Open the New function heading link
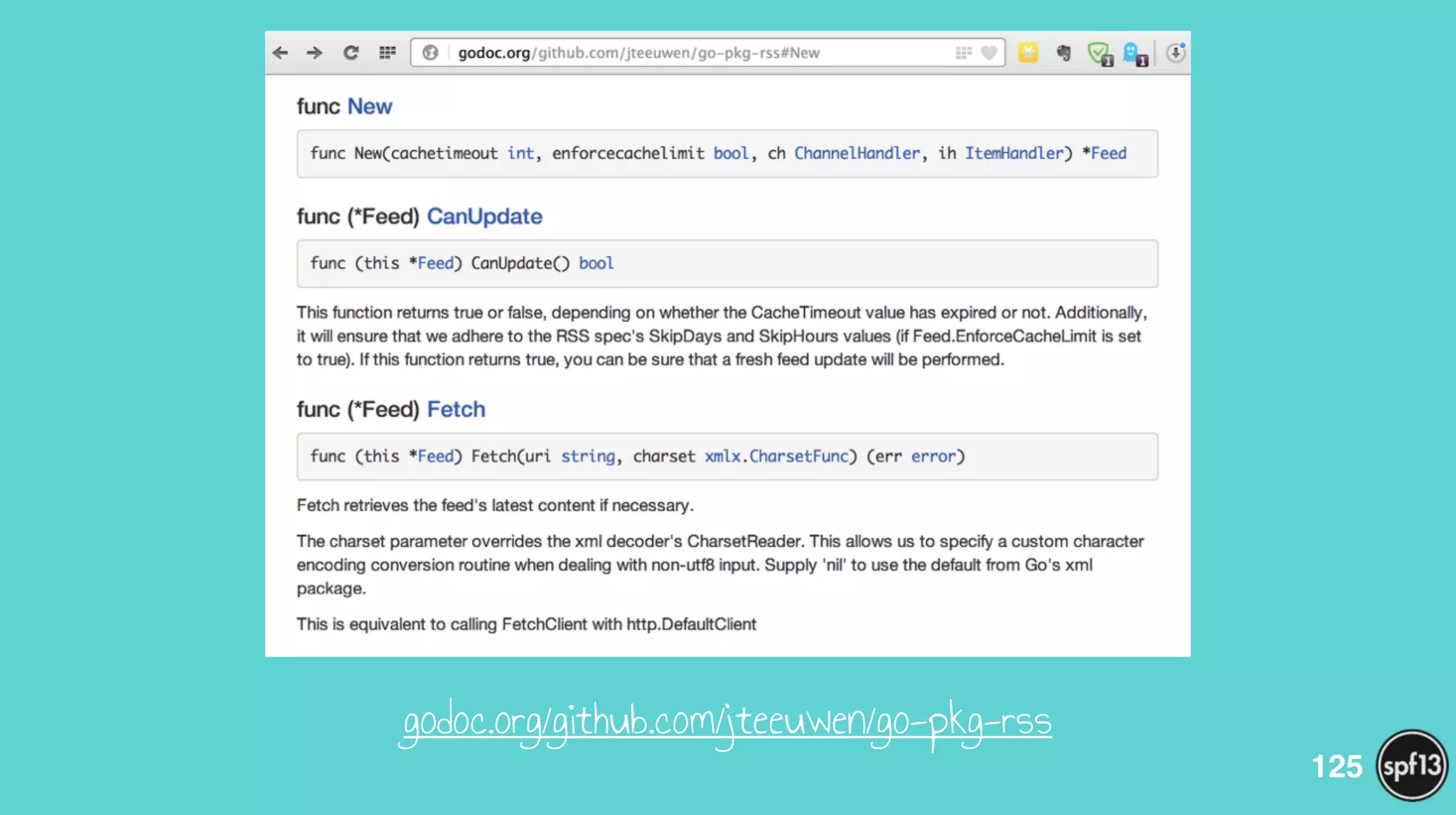Screen dimensions: 1456x815 point(369,107)
